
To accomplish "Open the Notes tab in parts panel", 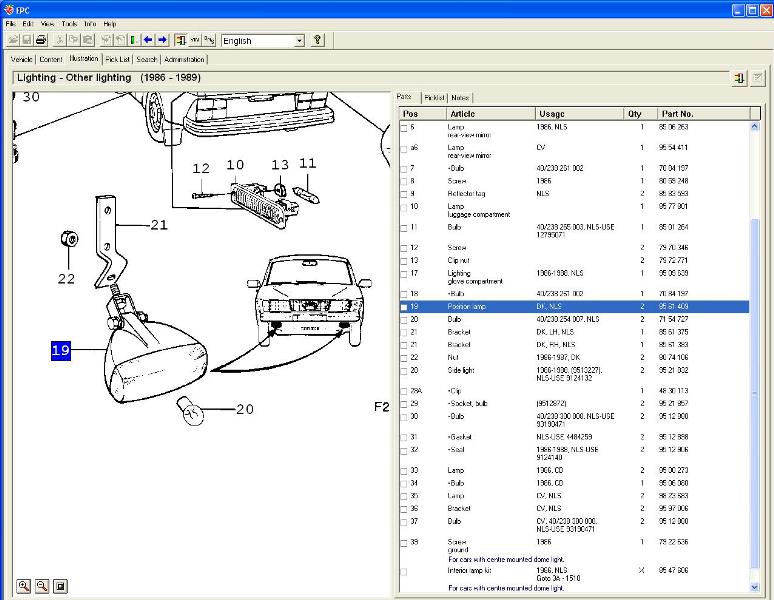I will tap(461, 98).
